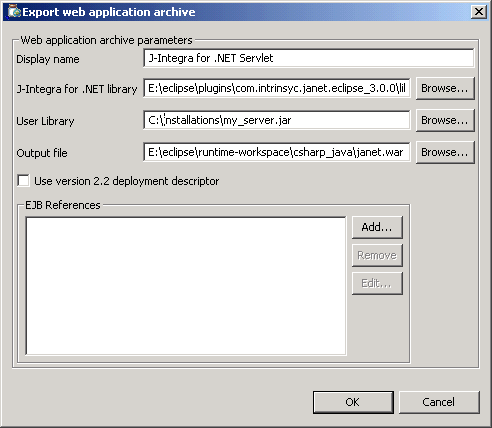
Task: Cancel the export dialog
Action: point(439,402)
